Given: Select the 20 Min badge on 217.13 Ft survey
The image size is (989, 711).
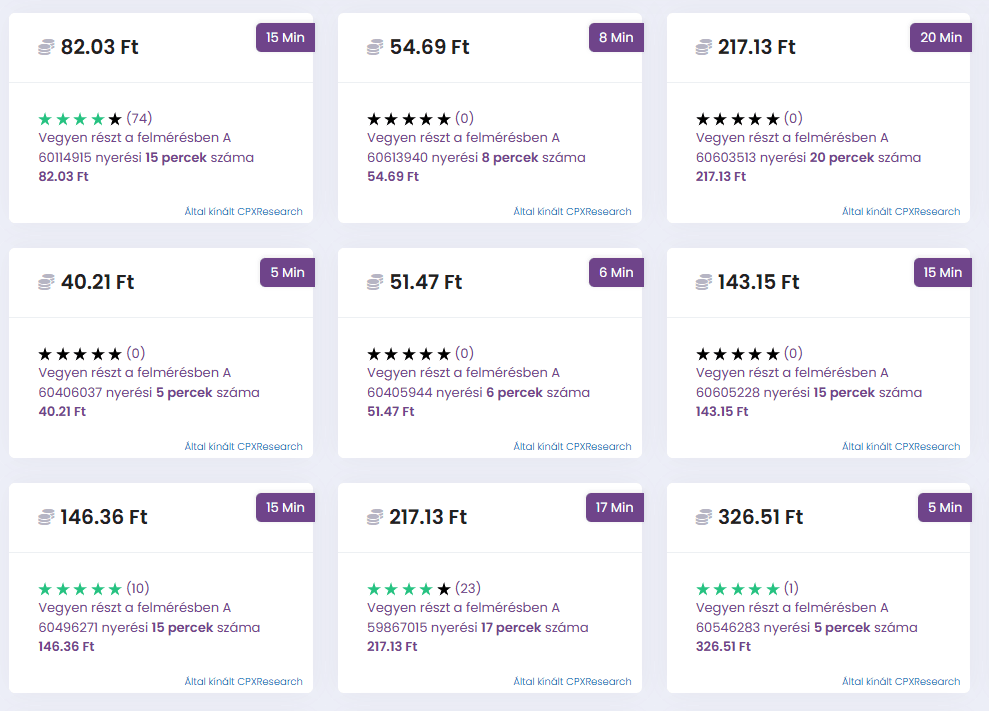Looking at the screenshot, I should (941, 37).
